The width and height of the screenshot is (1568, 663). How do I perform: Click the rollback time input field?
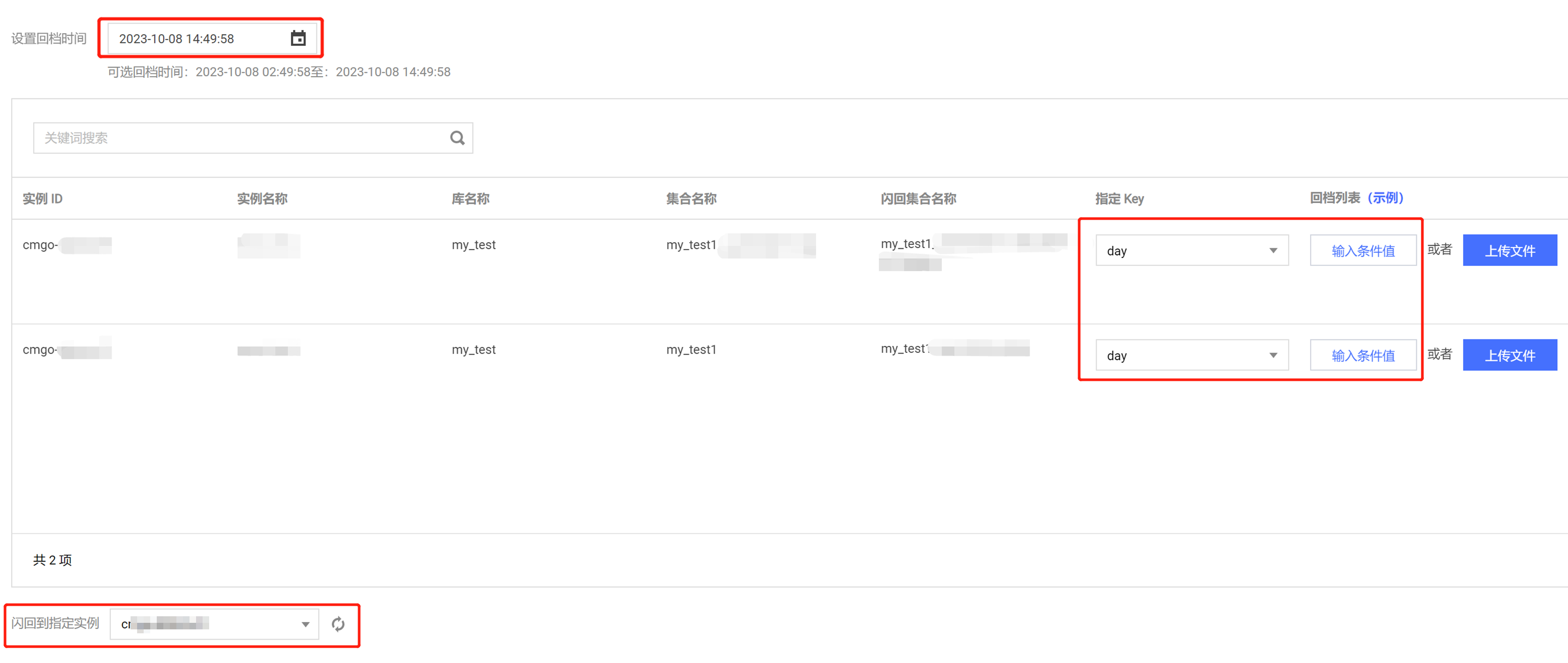(x=195, y=38)
